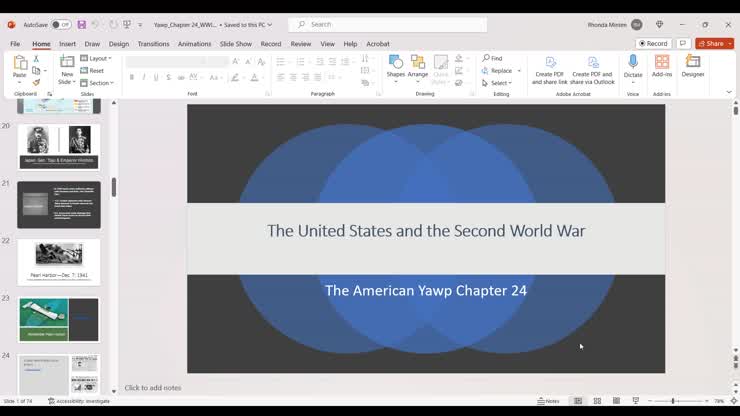
Task: Open the Designer pane
Action: tap(693, 66)
